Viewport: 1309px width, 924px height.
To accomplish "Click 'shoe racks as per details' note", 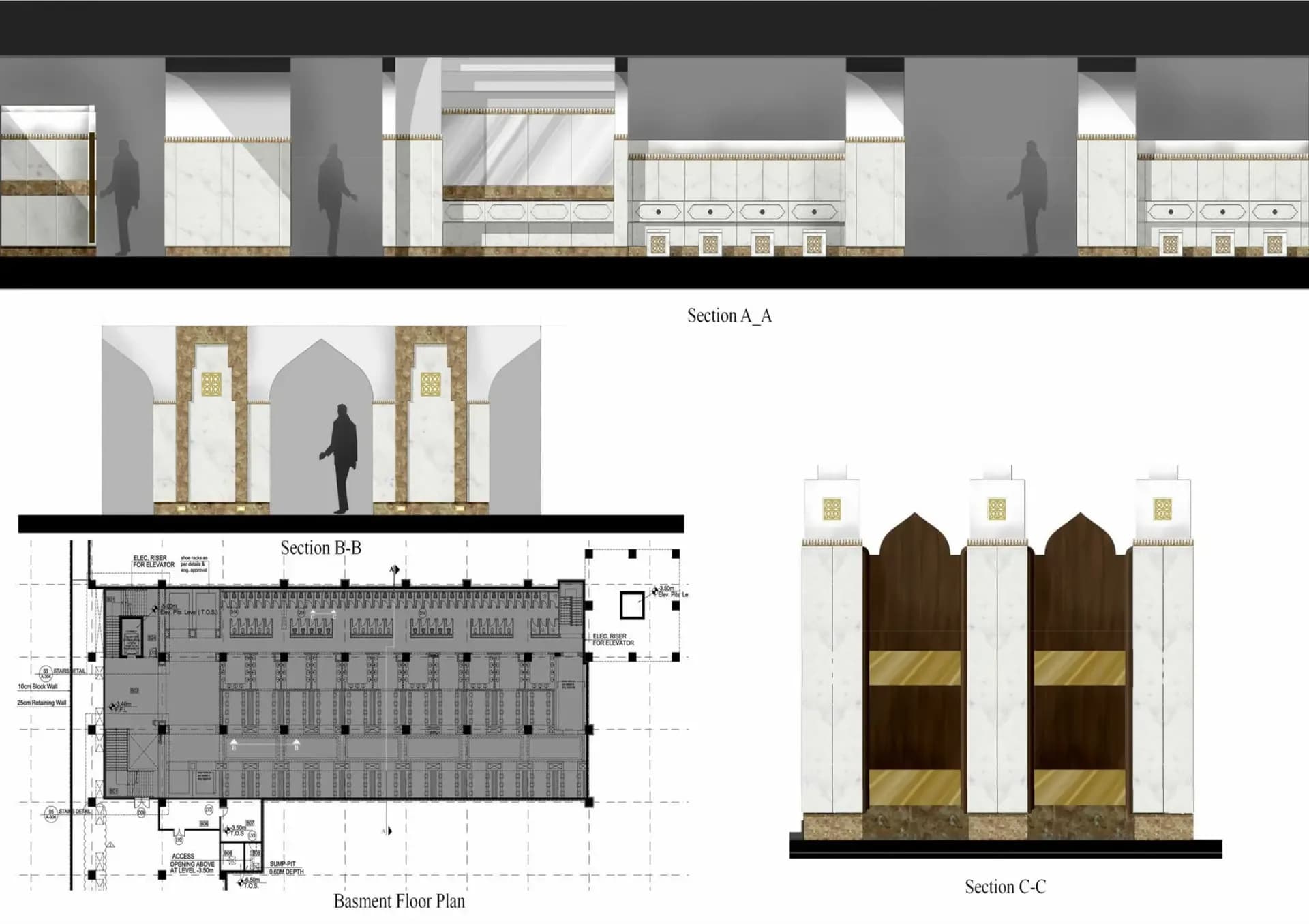I will click(x=194, y=564).
